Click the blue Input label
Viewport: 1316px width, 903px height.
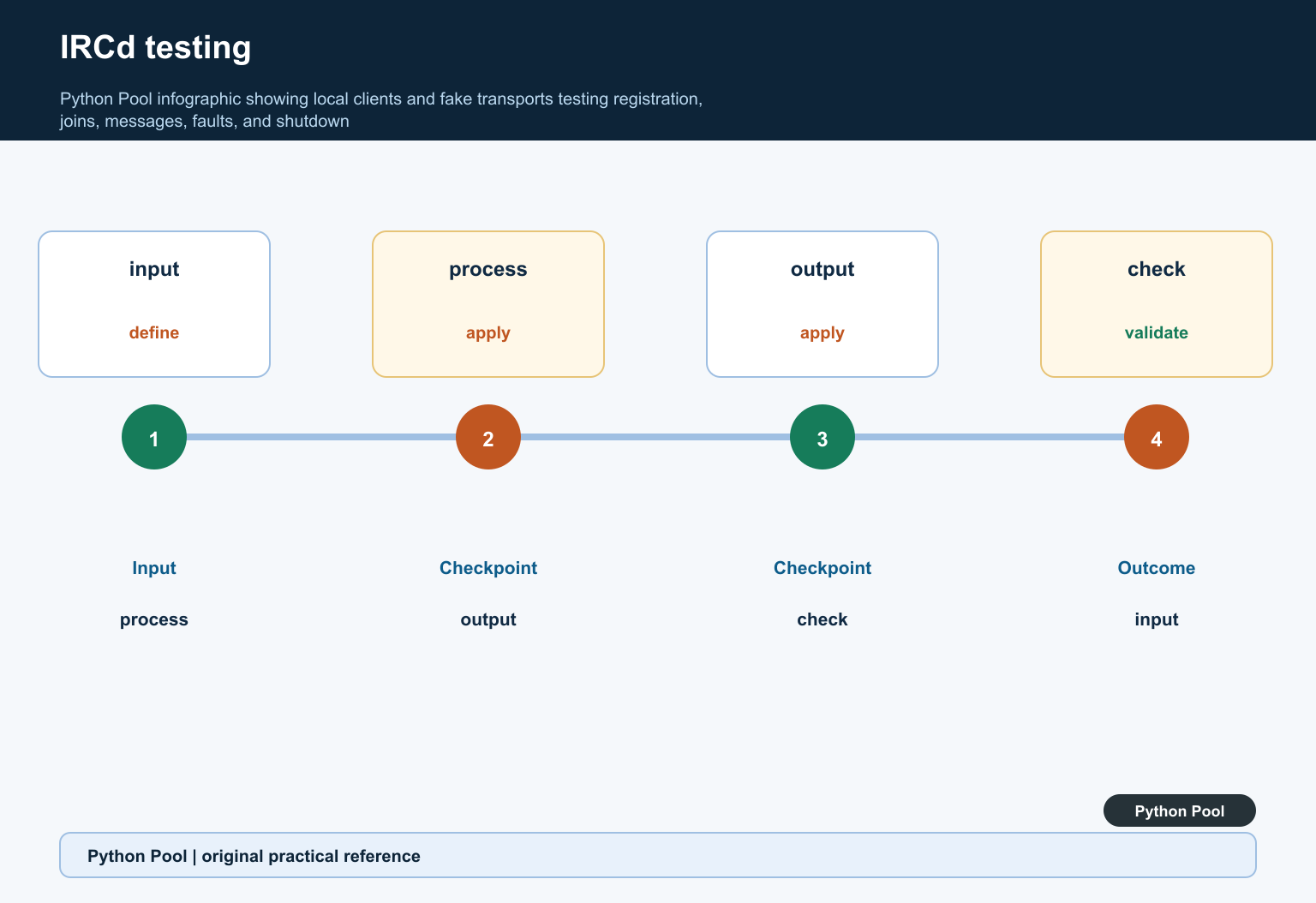click(x=154, y=568)
